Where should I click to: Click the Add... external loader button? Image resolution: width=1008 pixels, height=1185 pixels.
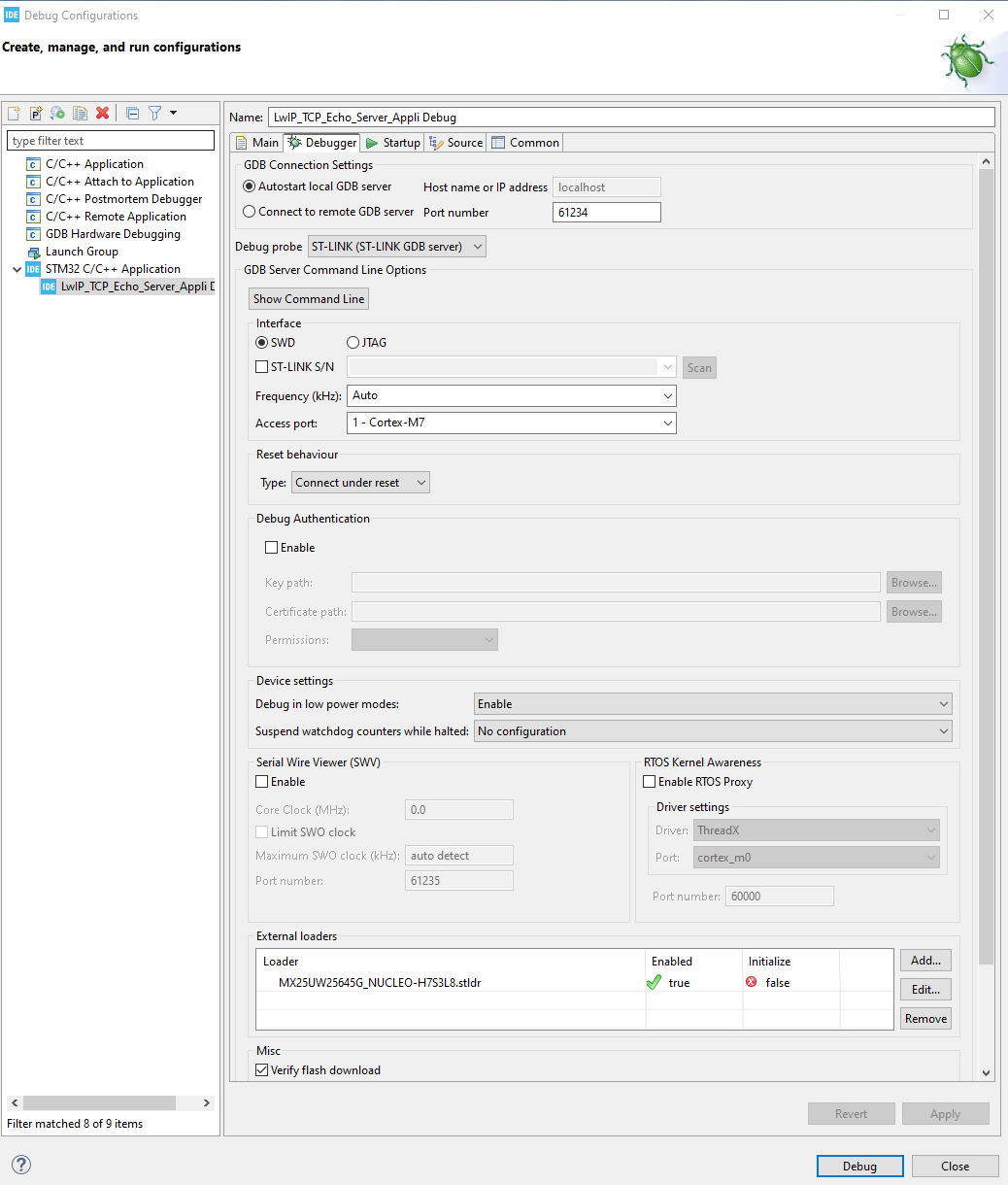coord(925,961)
